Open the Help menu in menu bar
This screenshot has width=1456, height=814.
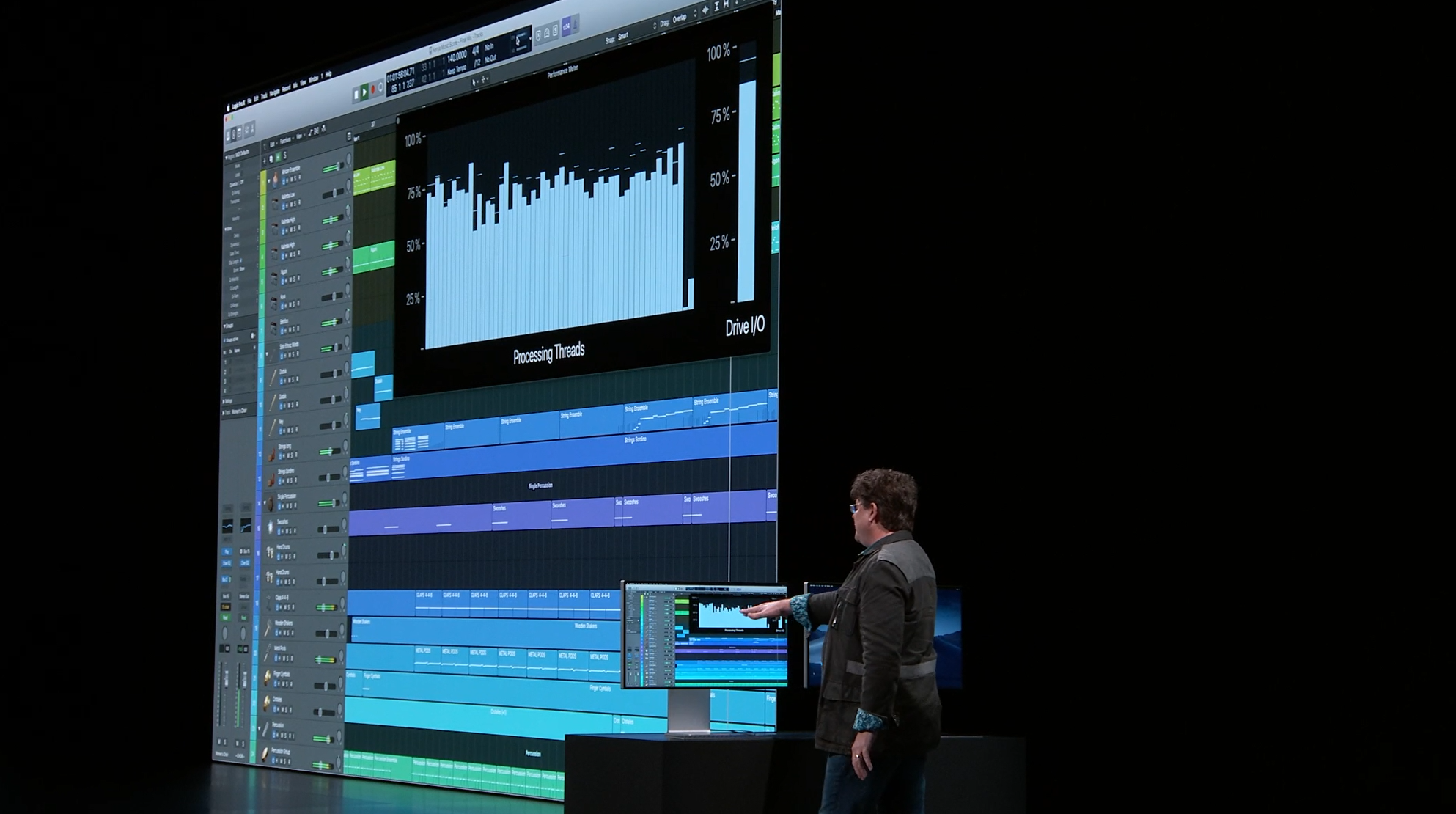[x=328, y=75]
